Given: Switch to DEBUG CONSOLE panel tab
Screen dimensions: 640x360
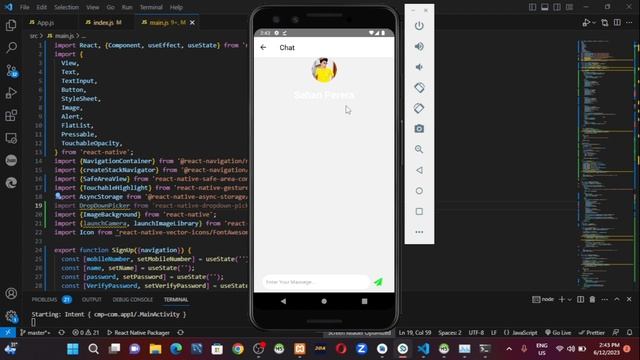Looking at the screenshot, I should pyautogui.click(x=132, y=299).
